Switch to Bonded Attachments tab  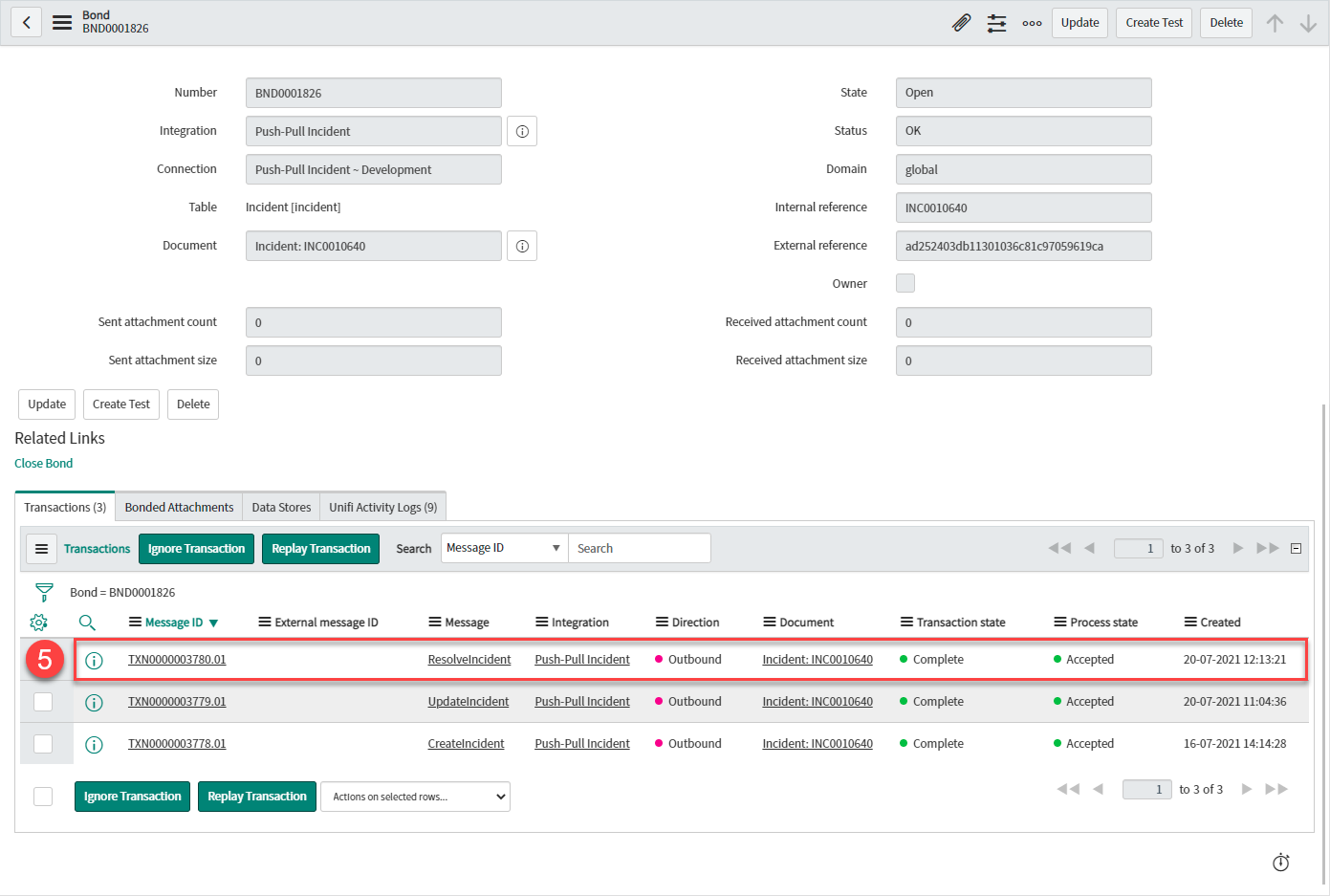[x=179, y=508]
